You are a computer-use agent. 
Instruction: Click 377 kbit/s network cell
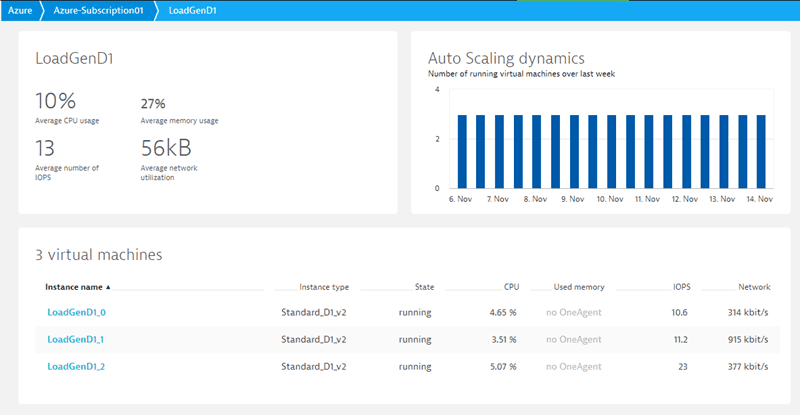click(x=748, y=367)
